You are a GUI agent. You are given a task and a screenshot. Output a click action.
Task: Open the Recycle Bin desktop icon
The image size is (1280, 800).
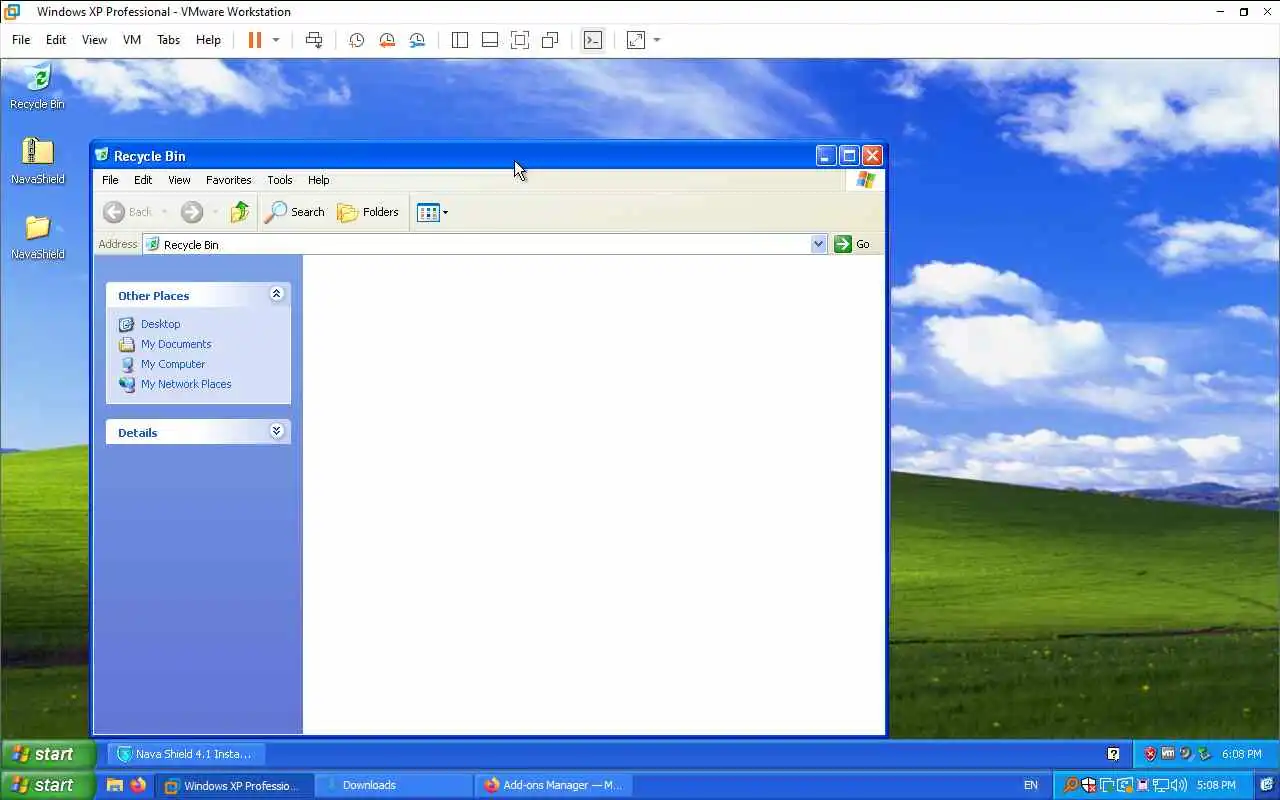pyautogui.click(x=37, y=86)
